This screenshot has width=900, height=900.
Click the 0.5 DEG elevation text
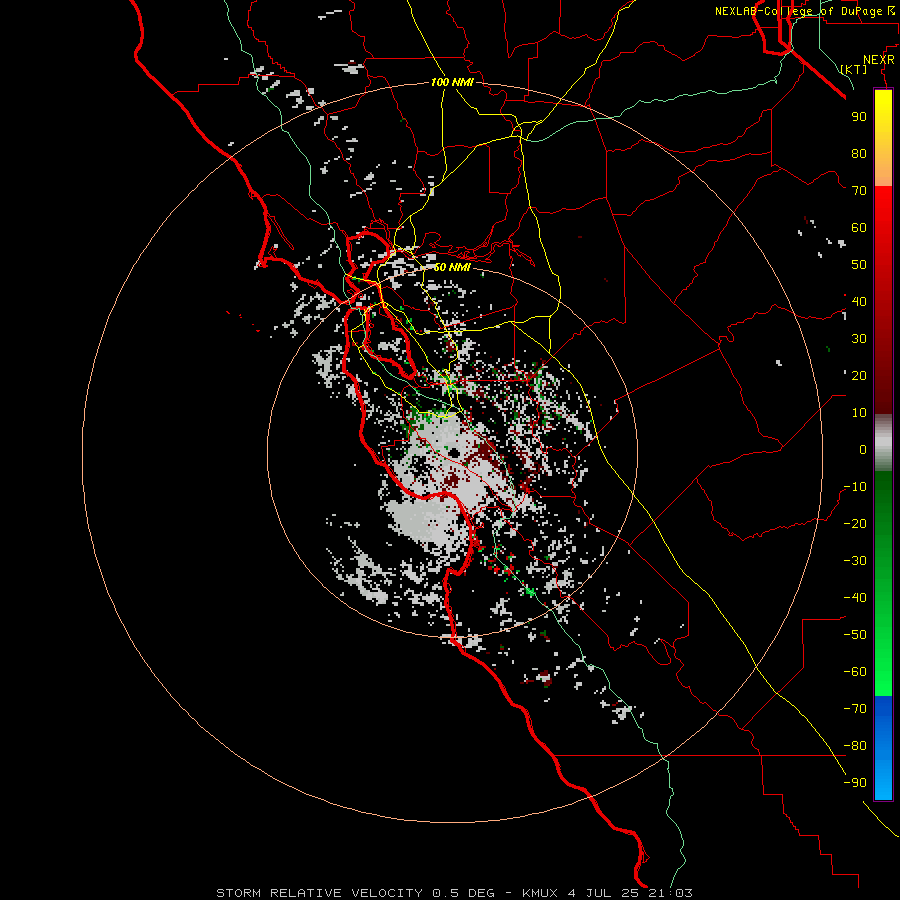tap(463, 893)
